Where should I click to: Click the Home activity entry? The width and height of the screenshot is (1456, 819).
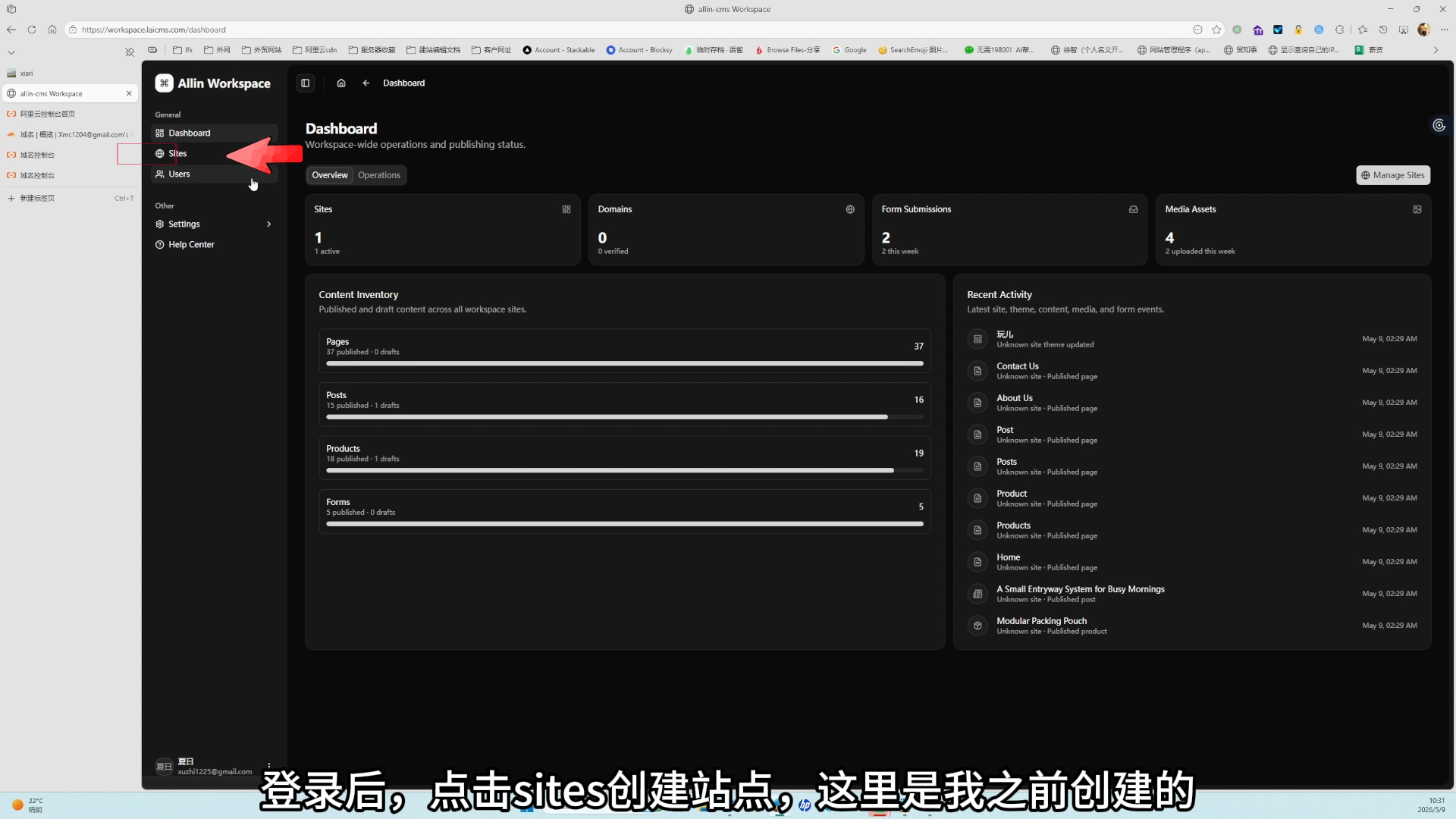coord(1191,562)
